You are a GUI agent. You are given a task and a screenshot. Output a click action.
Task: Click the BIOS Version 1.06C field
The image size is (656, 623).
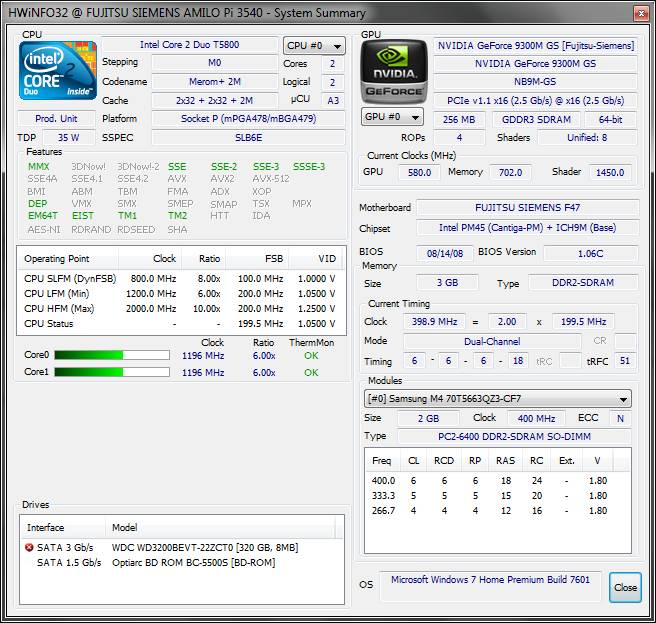pyautogui.click(x=591, y=254)
